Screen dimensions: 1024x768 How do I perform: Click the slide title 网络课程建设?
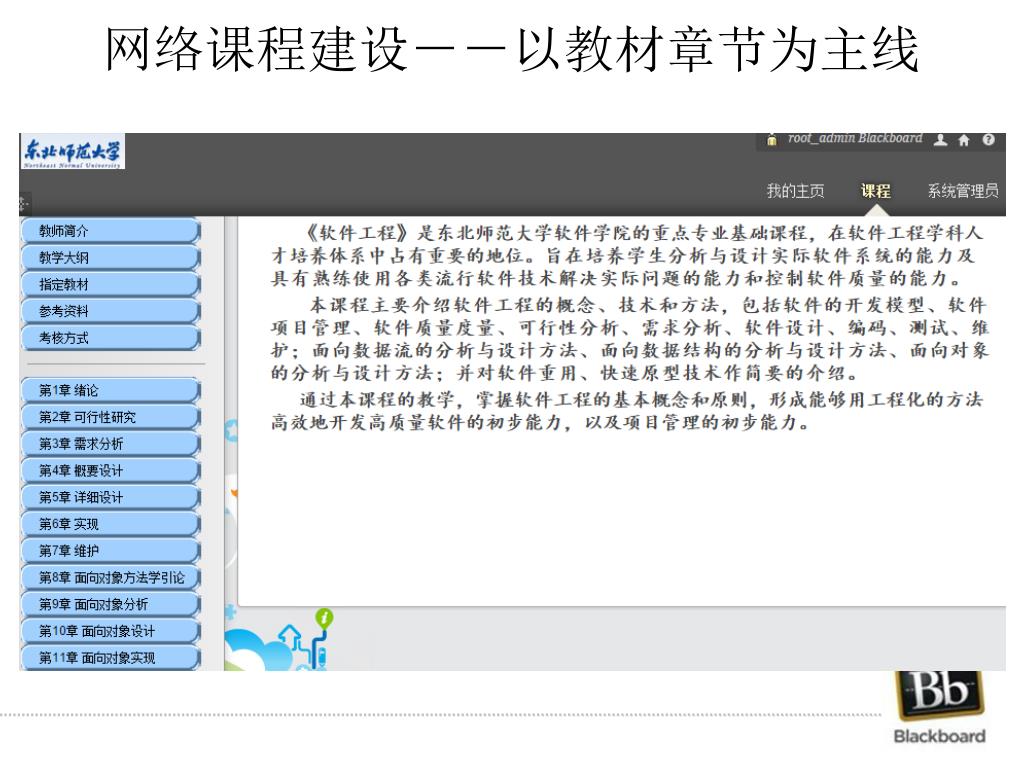click(x=512, y=49)
